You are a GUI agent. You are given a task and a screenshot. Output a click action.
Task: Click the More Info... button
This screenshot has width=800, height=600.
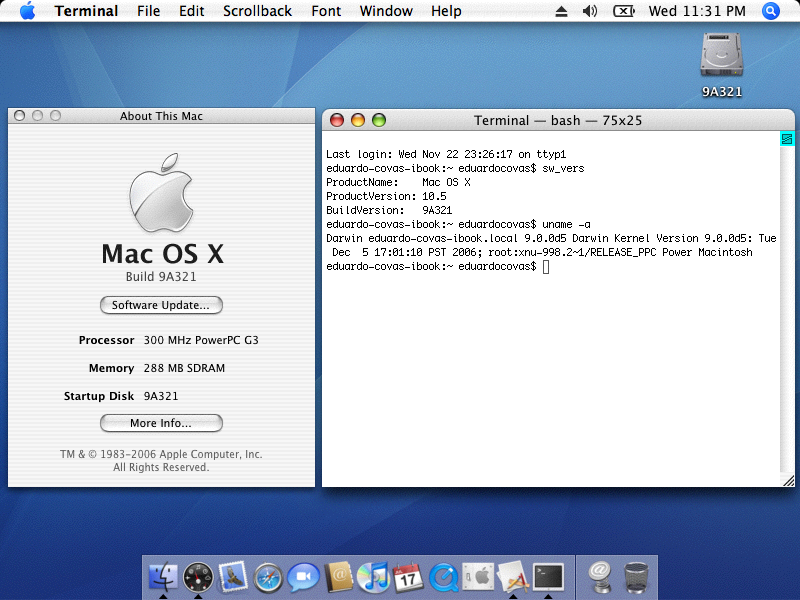pyautogui.click(x=161, y=423)
